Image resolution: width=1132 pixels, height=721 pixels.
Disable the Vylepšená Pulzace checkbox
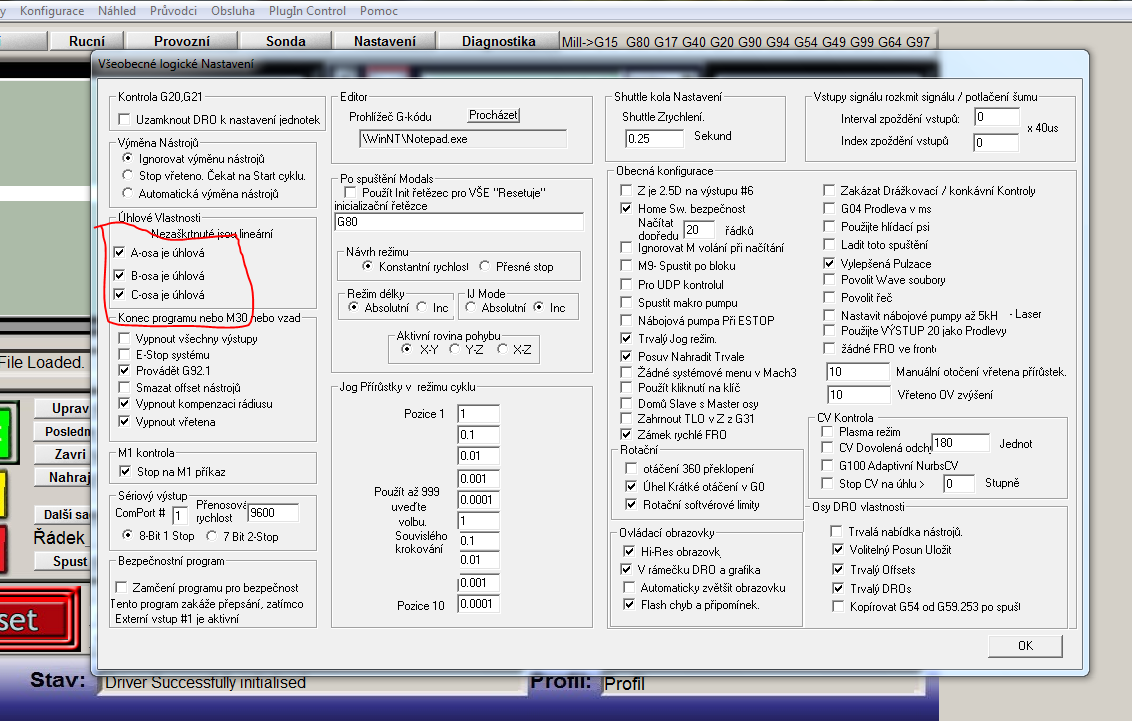point(829,263)
